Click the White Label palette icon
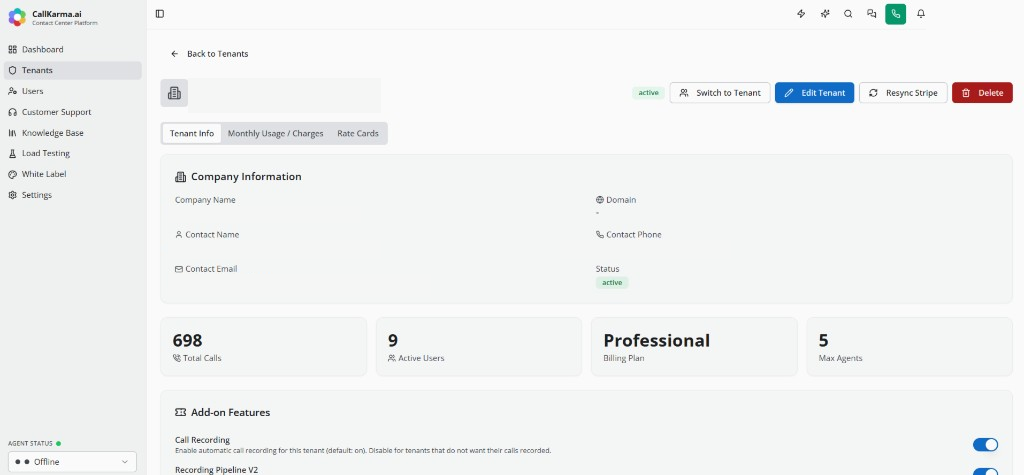 pos(12,174)
